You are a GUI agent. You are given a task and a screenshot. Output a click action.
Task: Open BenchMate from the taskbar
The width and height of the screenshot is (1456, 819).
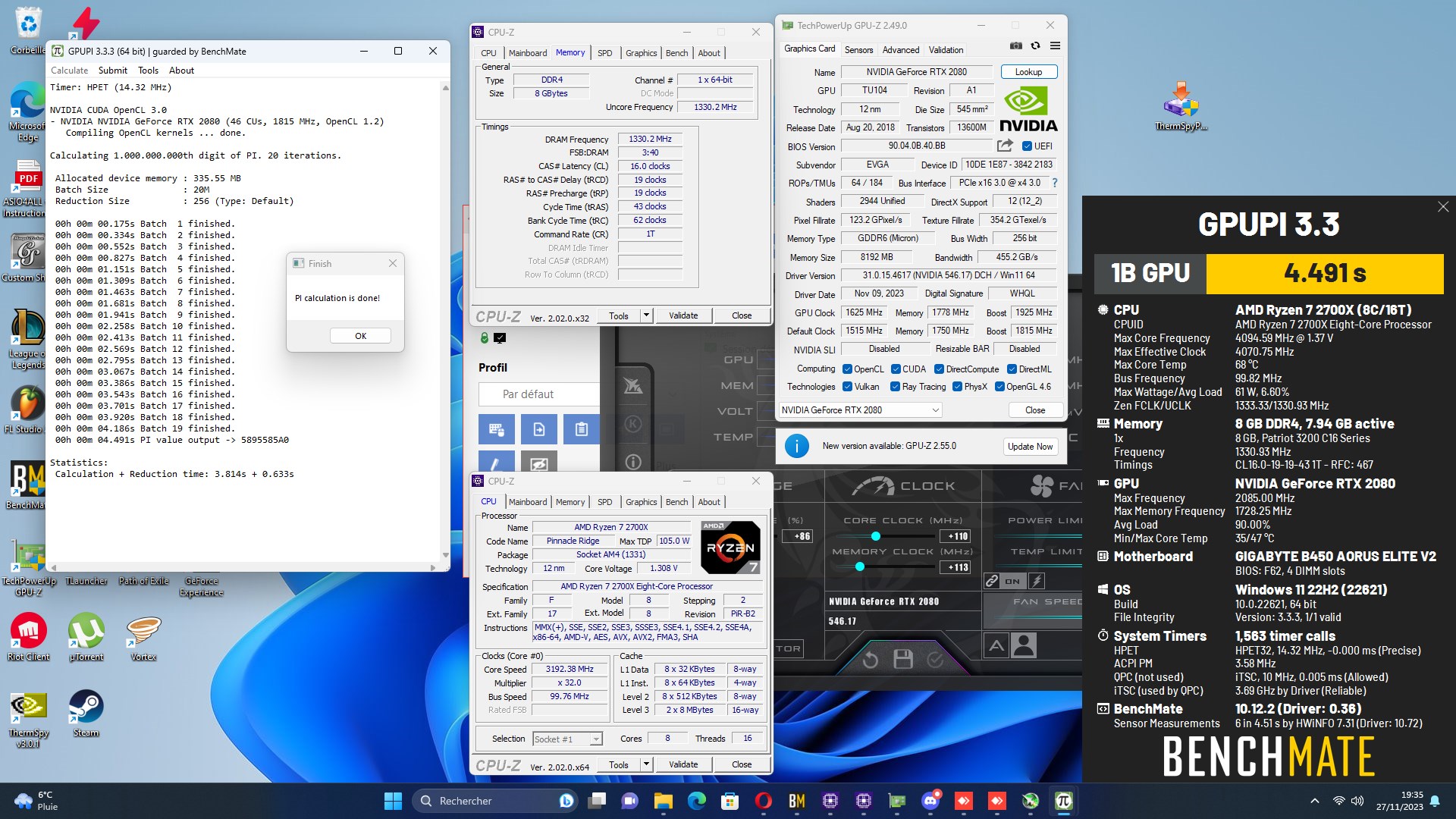click(797, 801)
